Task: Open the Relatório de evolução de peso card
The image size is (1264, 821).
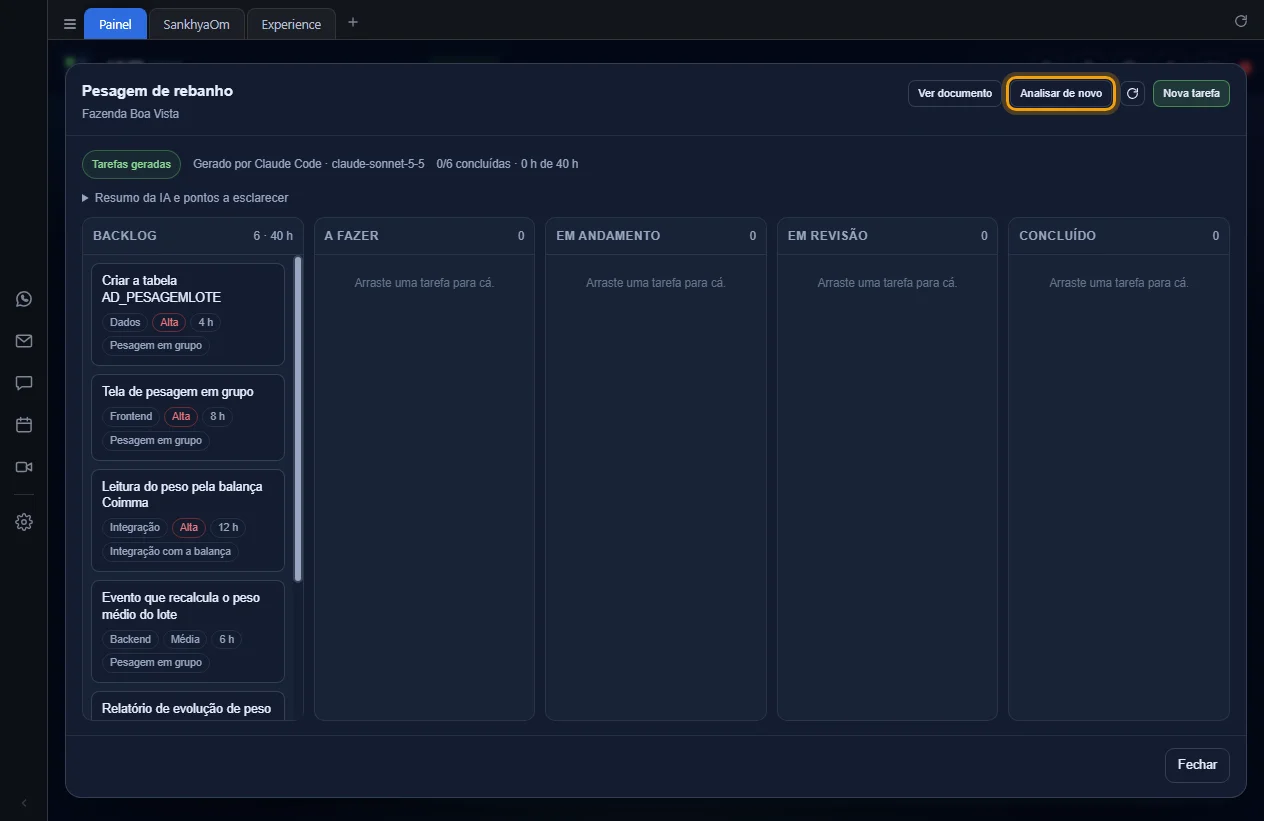Action: point(188,706)
